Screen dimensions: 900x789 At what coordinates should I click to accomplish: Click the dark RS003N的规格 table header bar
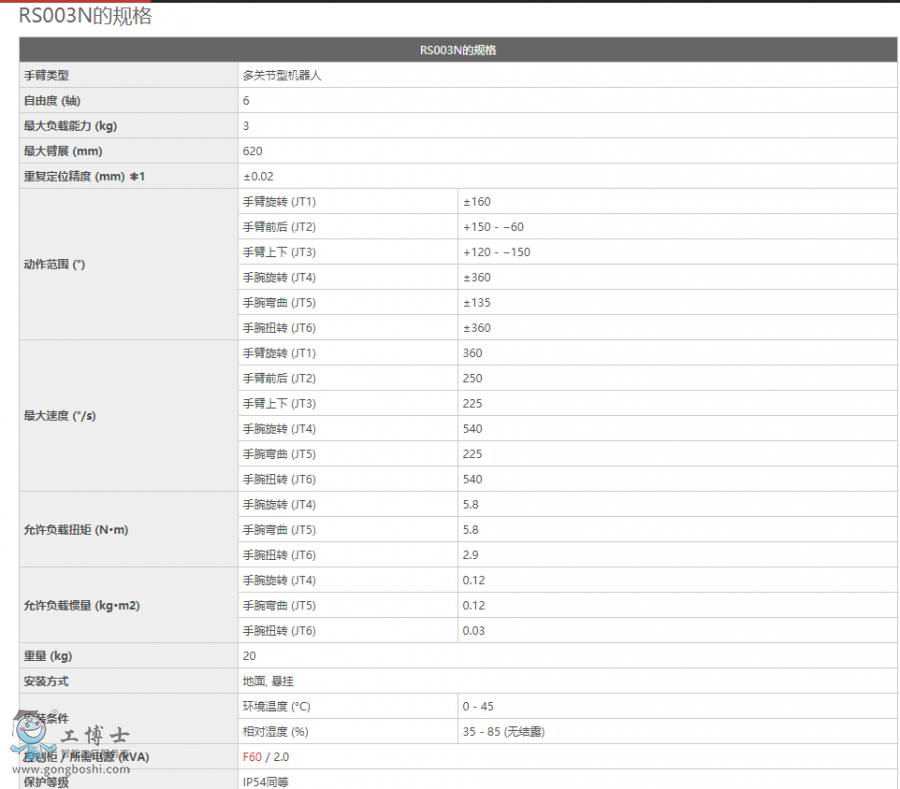pos(458,50)
